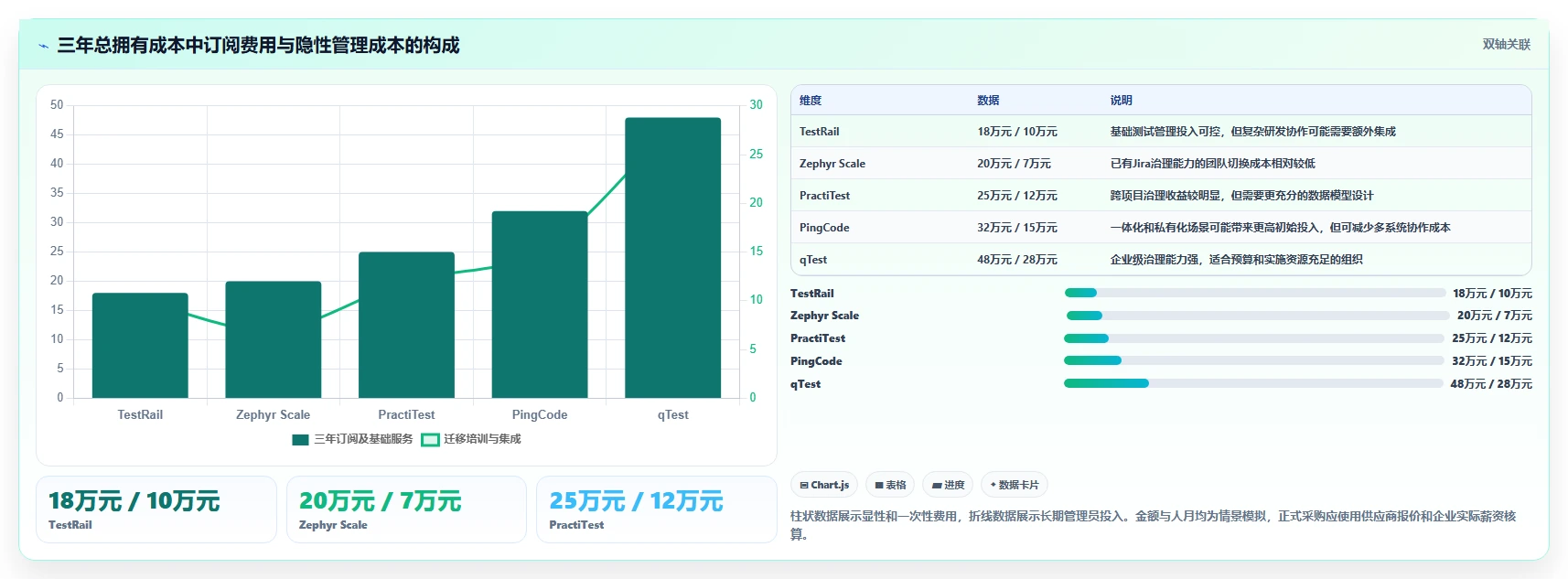Click the 数据 table column header
Viewport: 1568px width, 579px height.
[x=988, y=101]
